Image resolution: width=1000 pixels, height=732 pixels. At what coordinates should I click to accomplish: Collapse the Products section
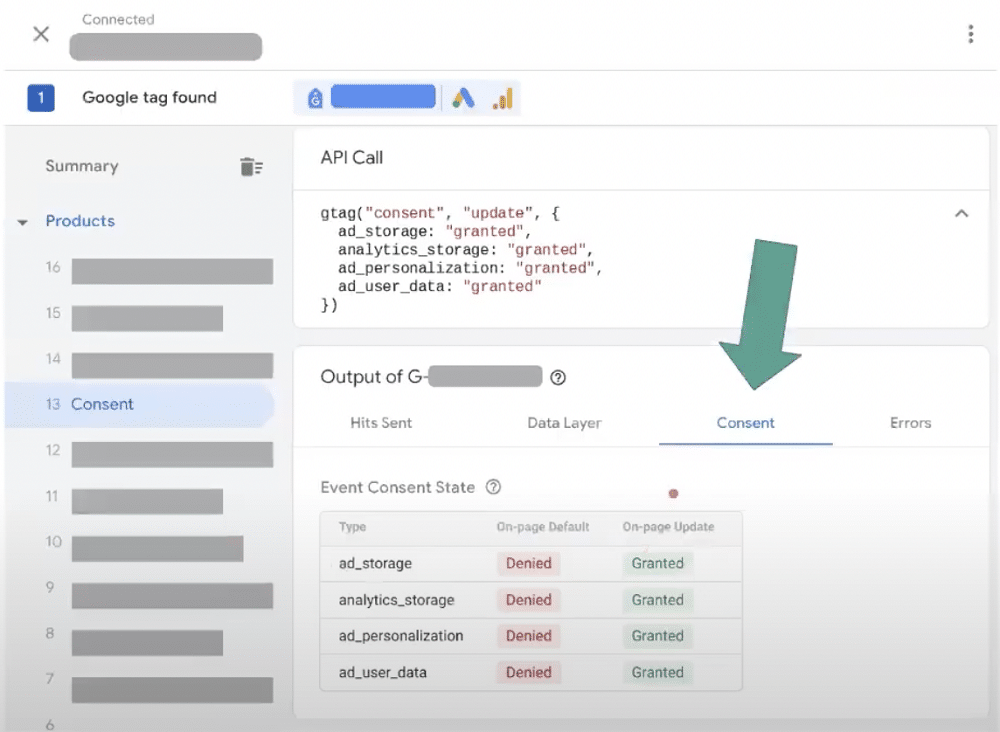tap(22, 221)
